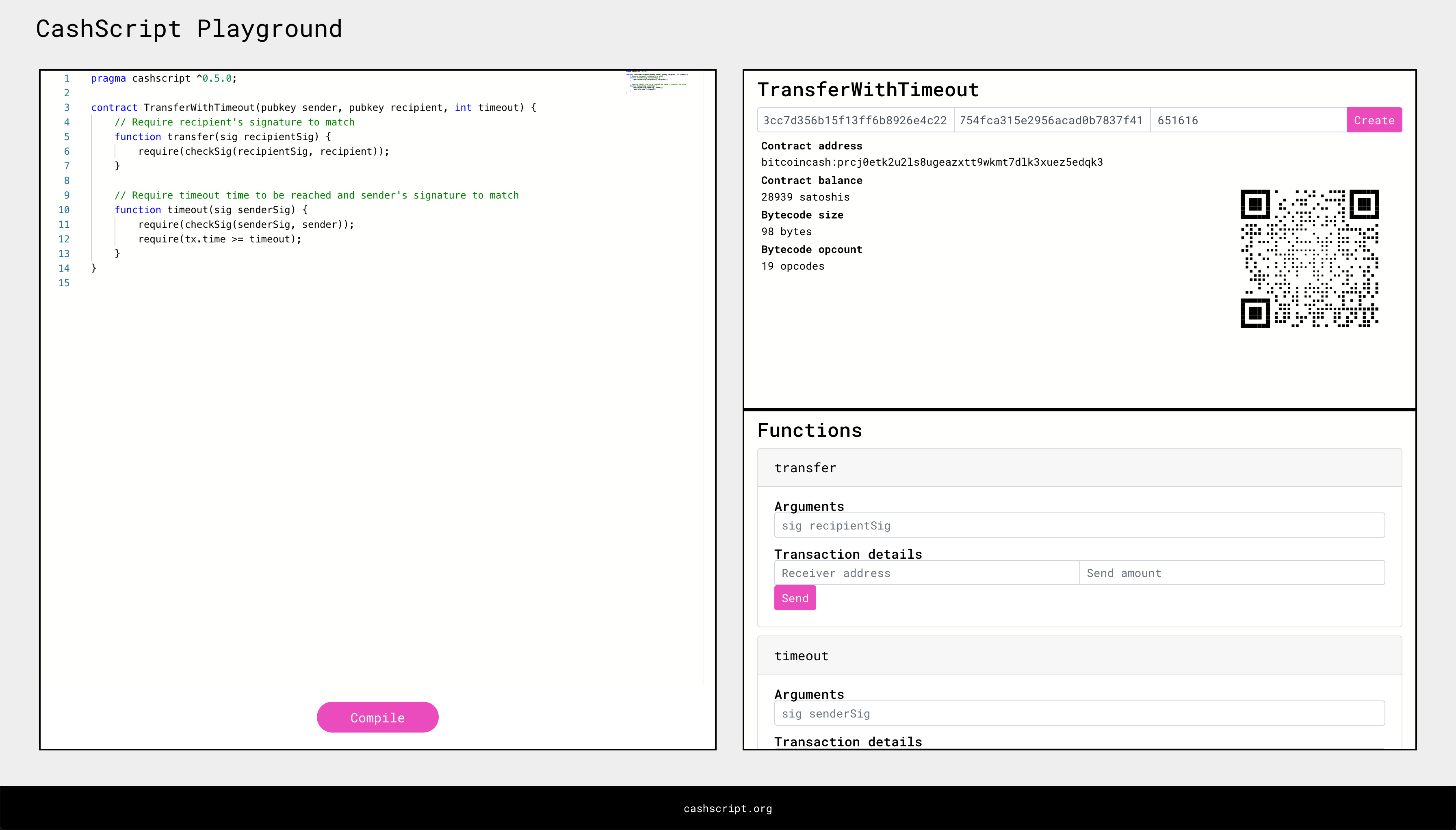The width and height of the screenshot is (1456, 830).
Task: Click the sender pubkey input starting 3cc7d356
Action: coord(856,120)
